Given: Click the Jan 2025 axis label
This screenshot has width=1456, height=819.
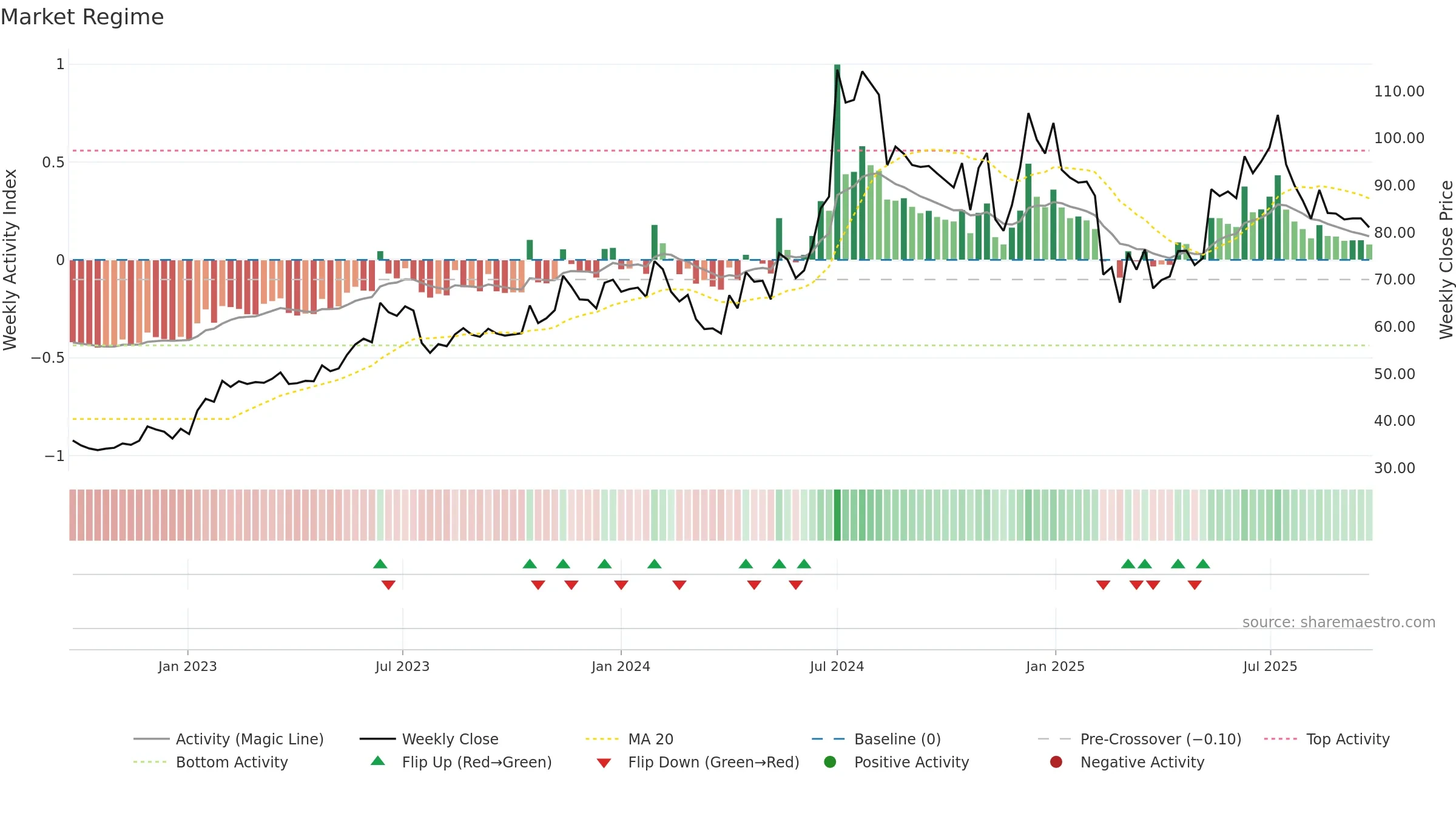Looking at the screenshot, I should coord(1055,666).
